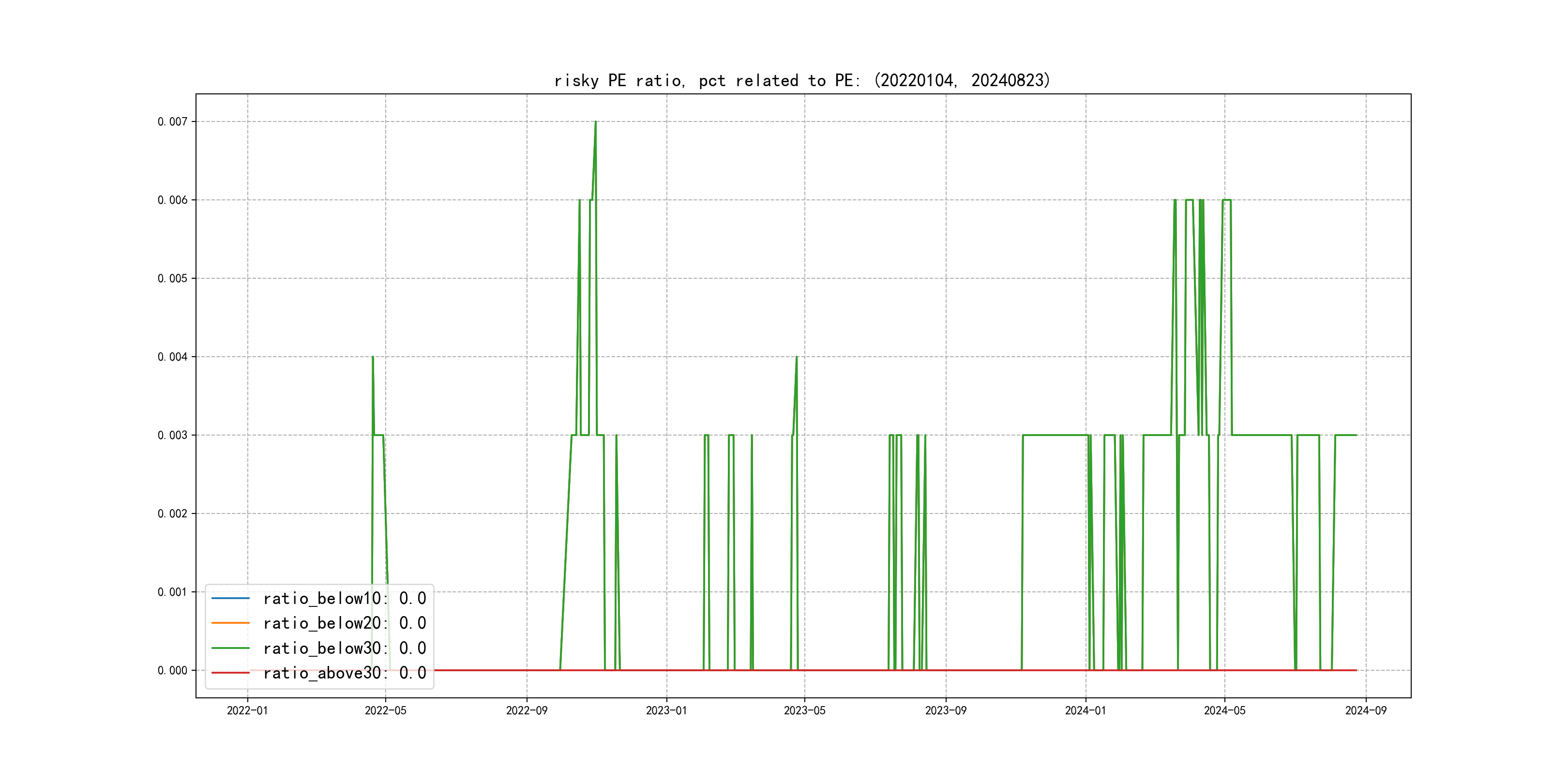1568x784 pixels.
Task: Click the 0.004 spike before 2022-05
Action: pyautogui.click(x=373, y=359)
